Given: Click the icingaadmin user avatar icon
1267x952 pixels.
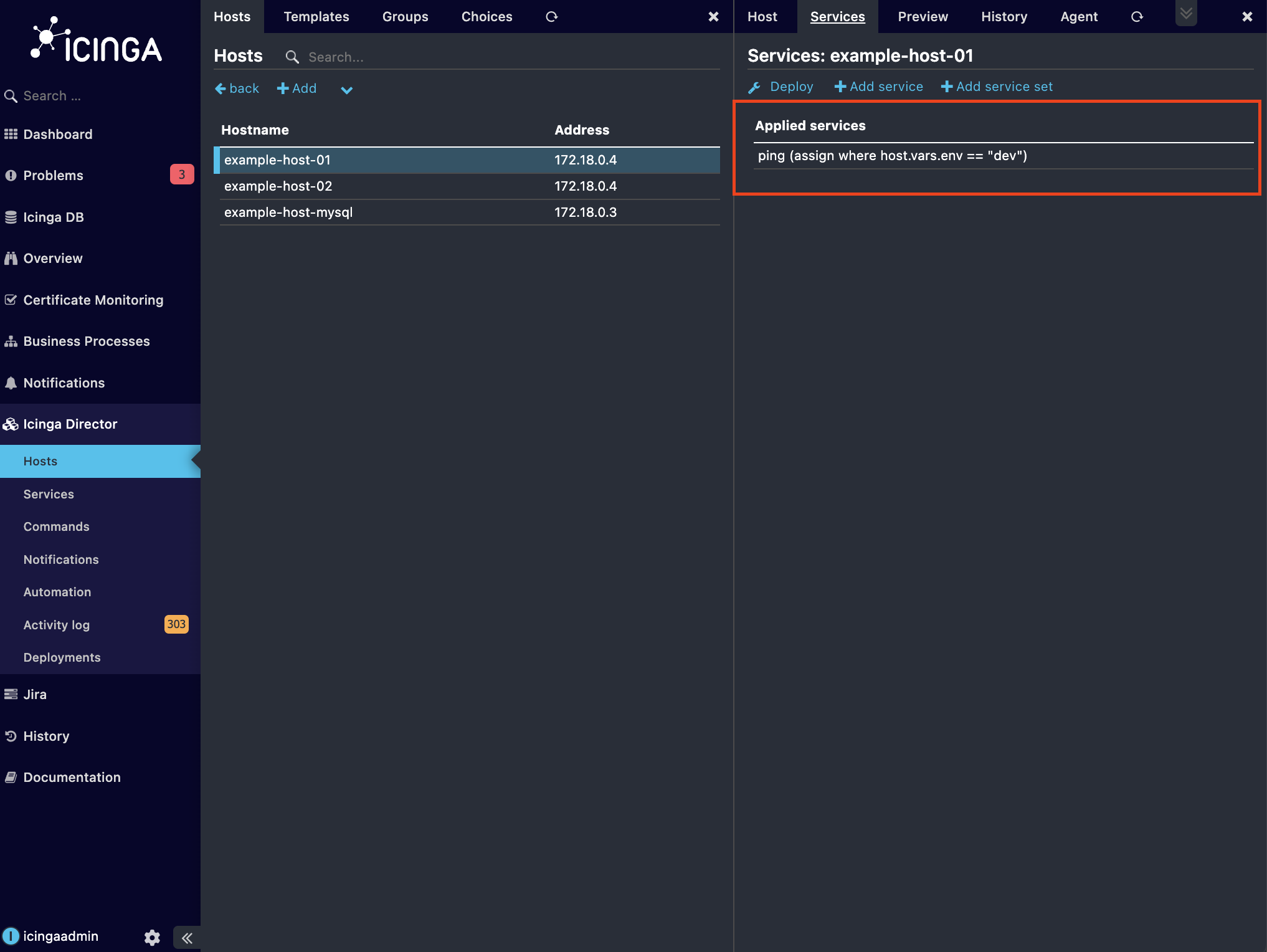Looking at the screenshot, I should [x=11, y=936].
